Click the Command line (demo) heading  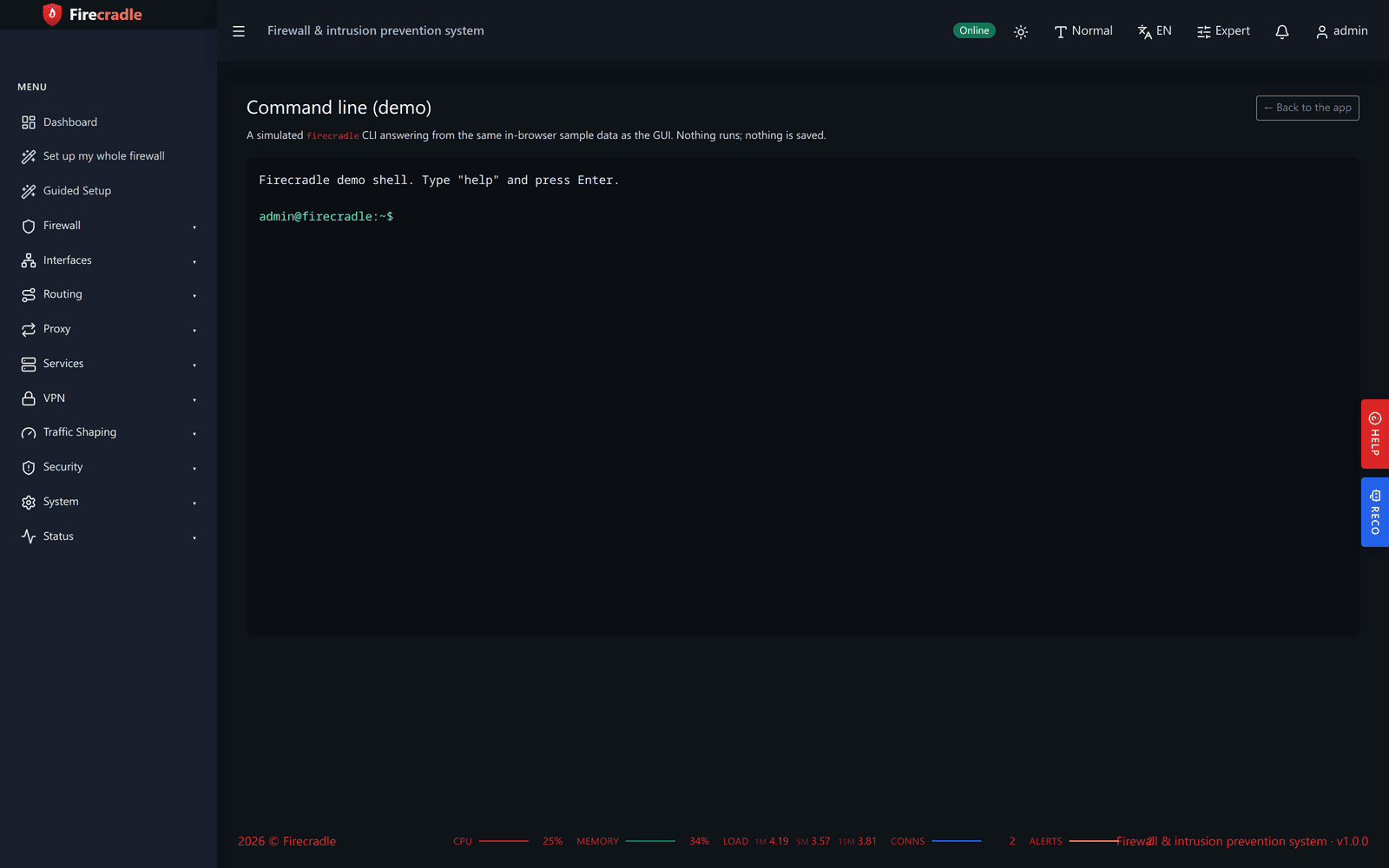pyautogui.click(x=339, y=108)
